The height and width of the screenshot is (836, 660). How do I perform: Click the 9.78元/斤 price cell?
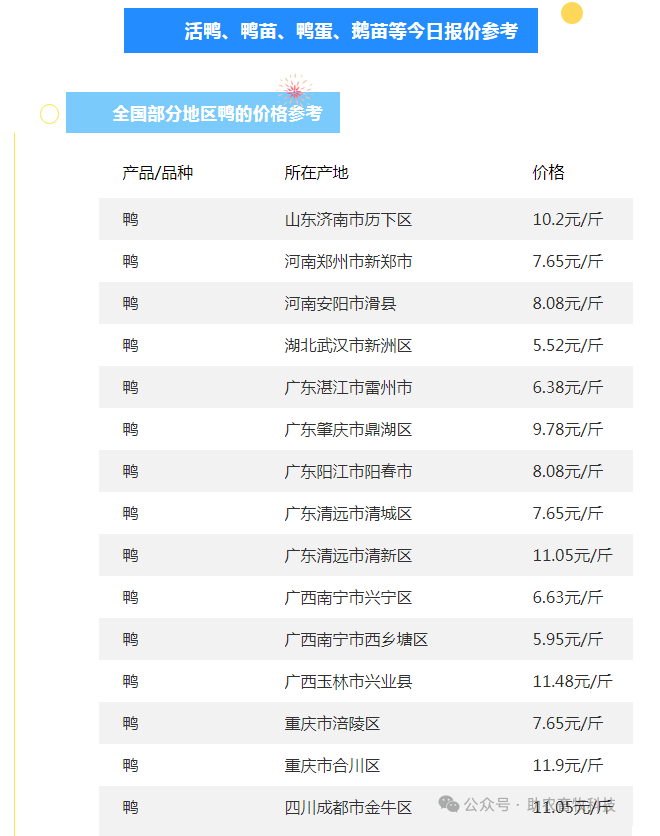coord(567,429)
